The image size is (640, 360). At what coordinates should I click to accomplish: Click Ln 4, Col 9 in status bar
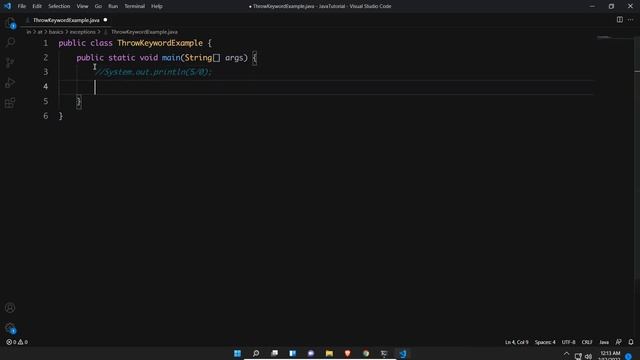click(516, 342)
